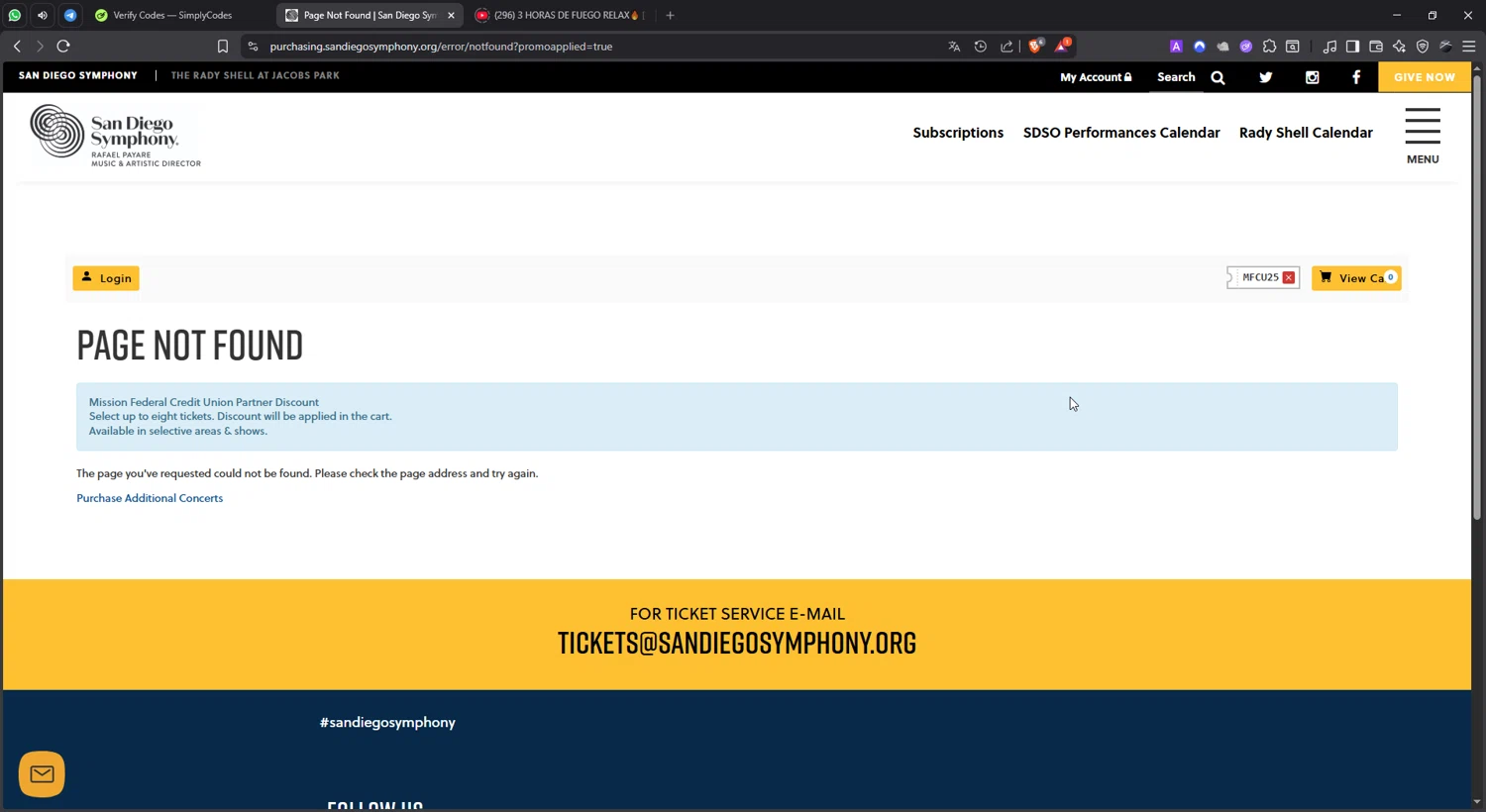Open Leo AI sparkle icon
Screen dimensions: 1486x812
coord(1399,46)
